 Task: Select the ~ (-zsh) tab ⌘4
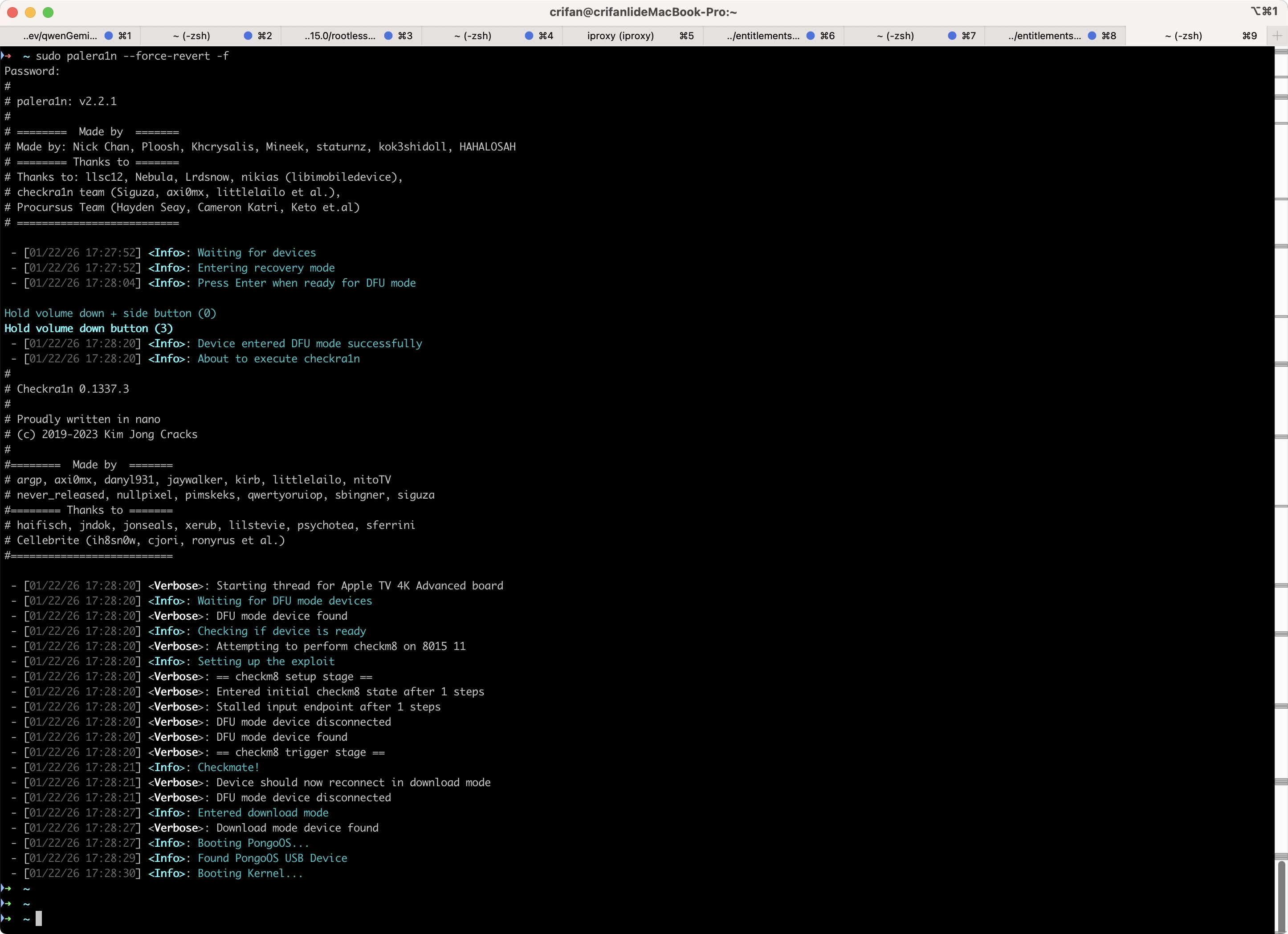pyautogui.click(x=493, y=36)
